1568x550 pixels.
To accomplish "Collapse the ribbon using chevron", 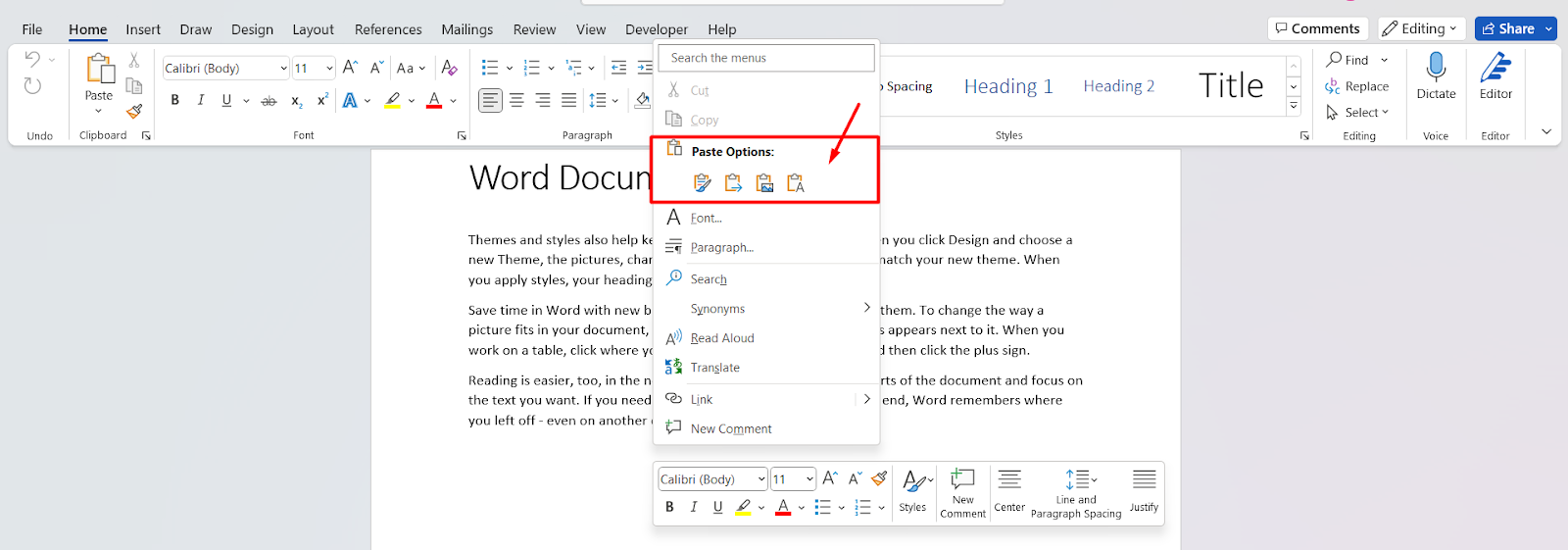I will point(1546,131).
